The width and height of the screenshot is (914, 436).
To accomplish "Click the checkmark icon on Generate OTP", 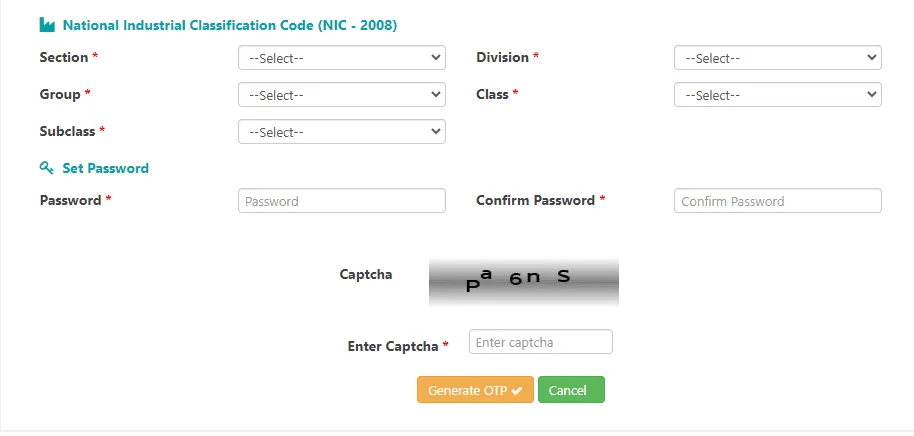I will [x=516, y=391].
